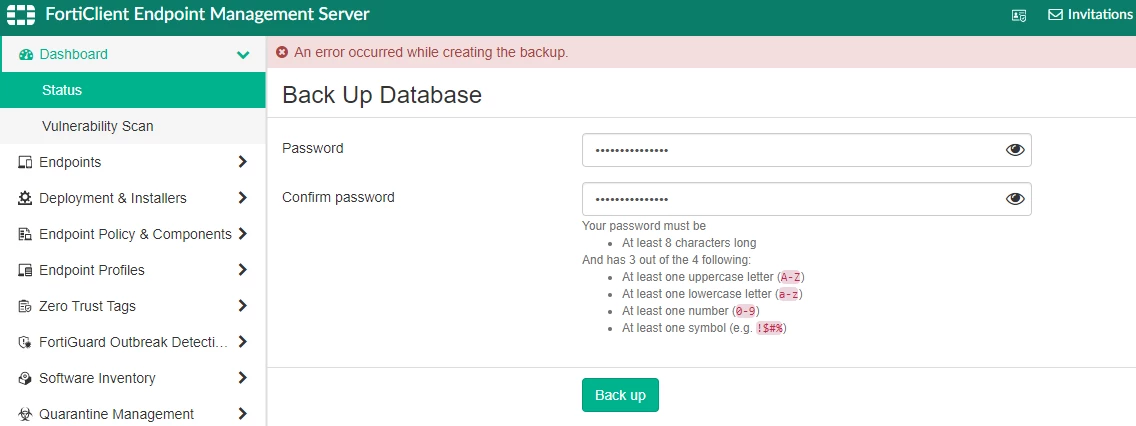Expand the Zero Trust Tags arrow
The width and height of the screenshot is (1136, 426).
[243, 306]
